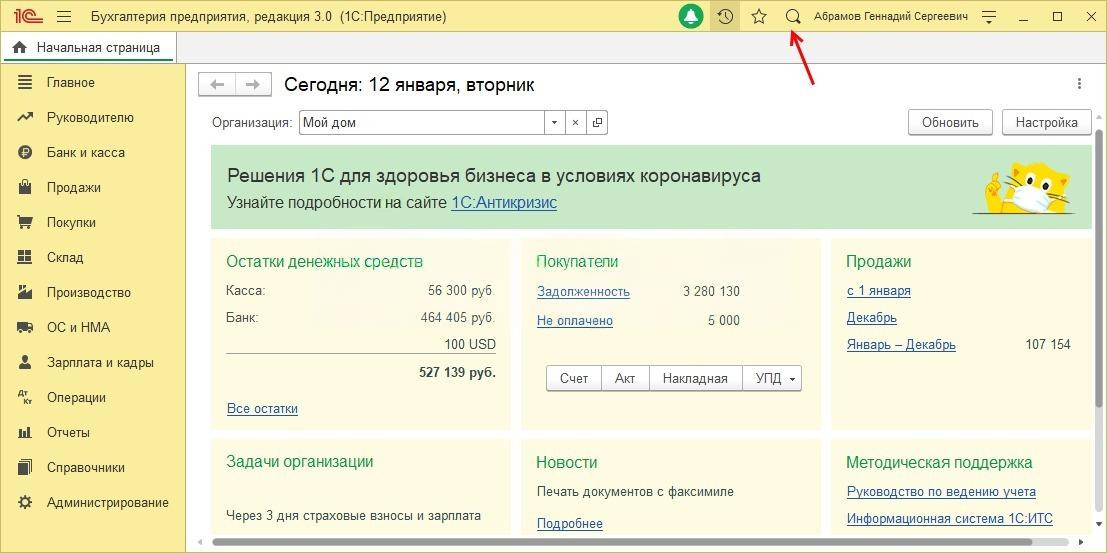Open the Производство section
This screenshot has width=1107, height=553.
click(x=89, y=292)
